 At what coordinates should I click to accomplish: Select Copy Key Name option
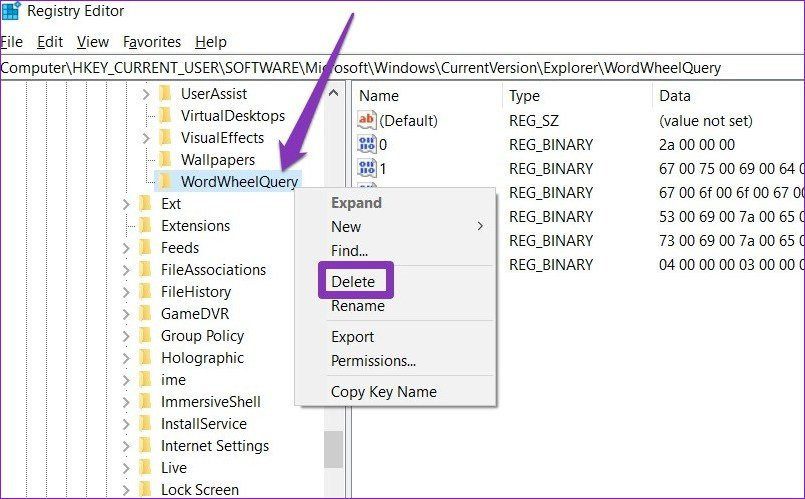tap(384, 392)
